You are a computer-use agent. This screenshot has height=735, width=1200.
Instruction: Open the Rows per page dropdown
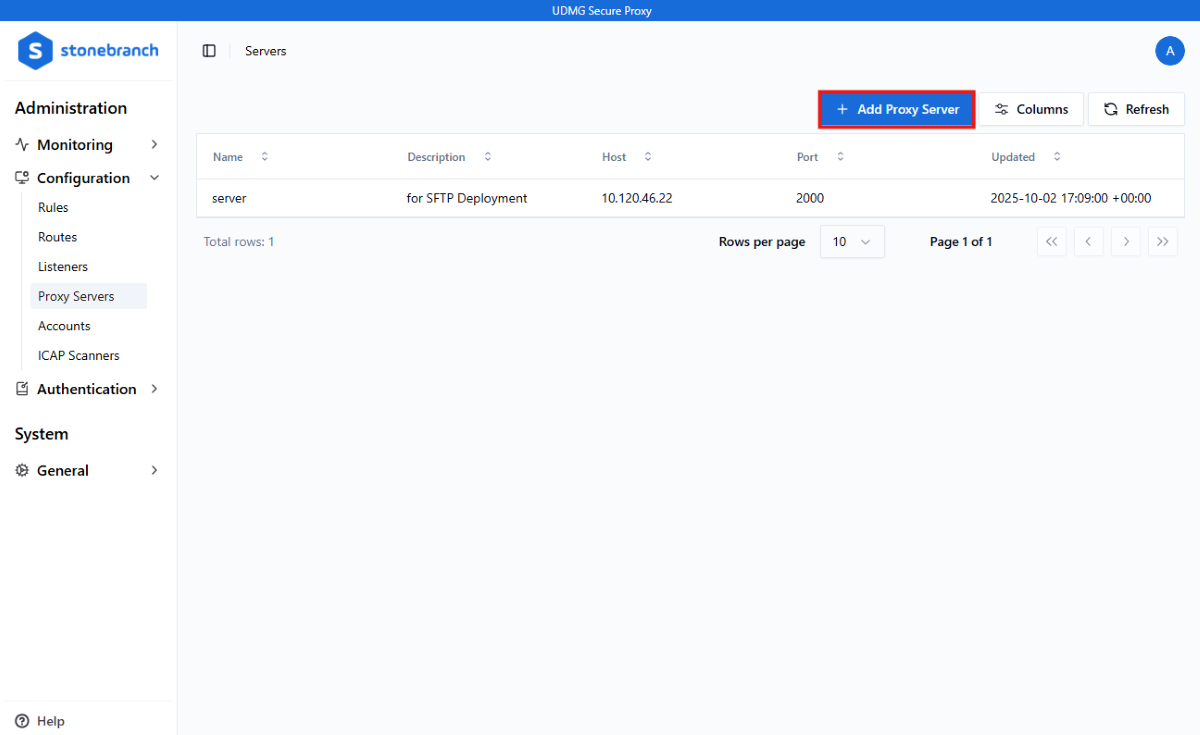click(852, 241)
